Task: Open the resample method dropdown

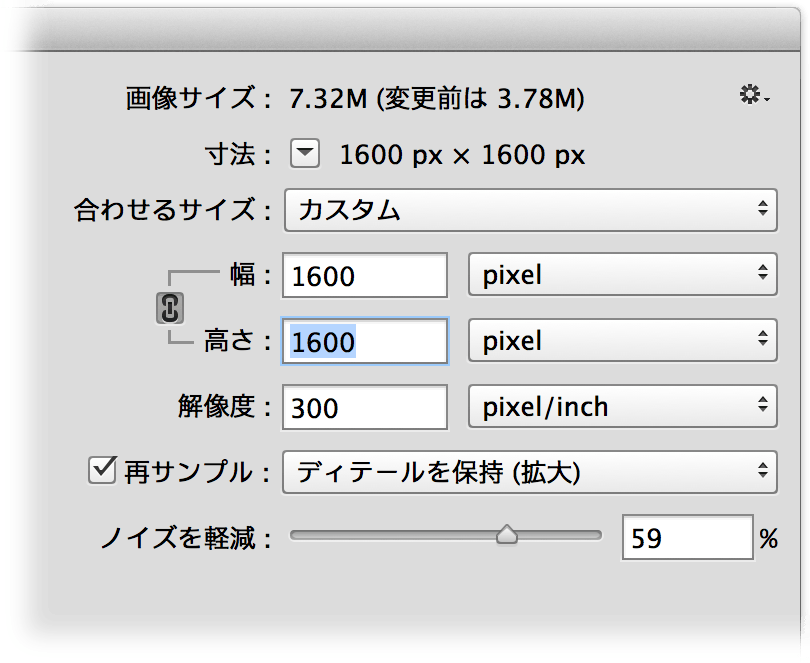Action: 530,472
